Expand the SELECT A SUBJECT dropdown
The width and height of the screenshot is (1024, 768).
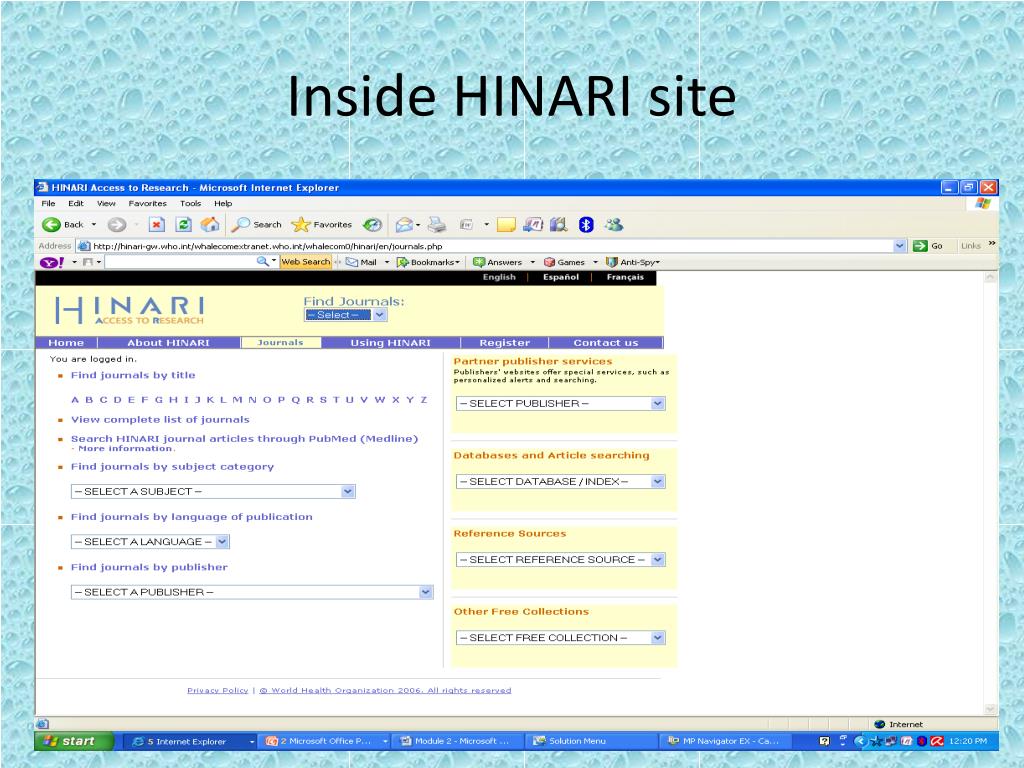(213, 491)
